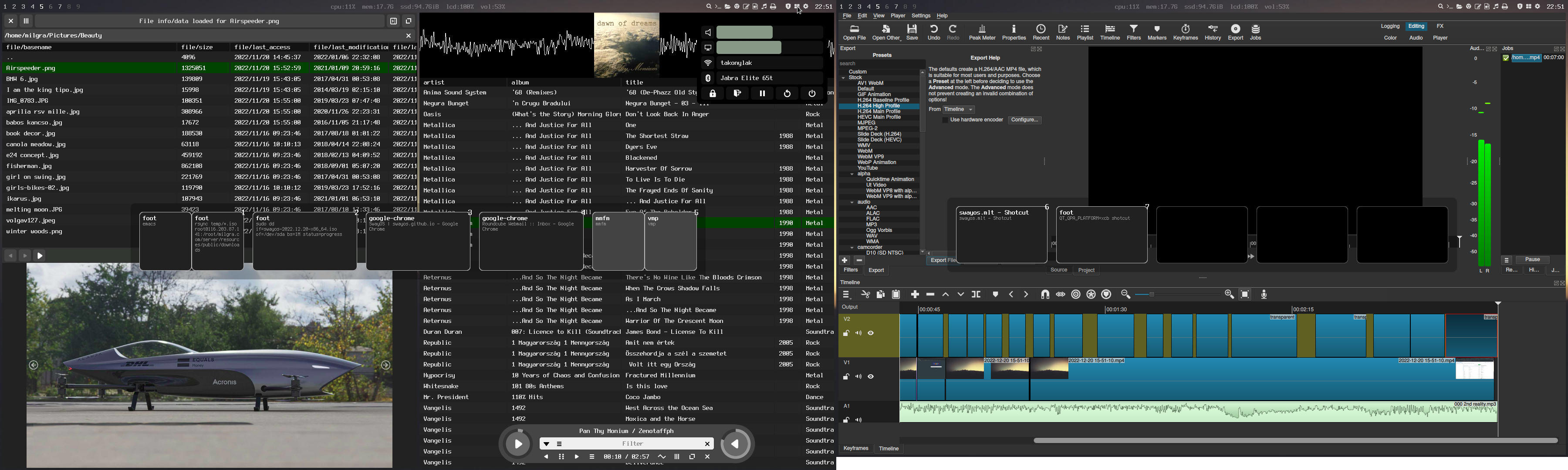The width and height of the screenshot is (1568, 470).
Task: Switch to the Keyframes bottom tab
Action: (x=855, y=449)
